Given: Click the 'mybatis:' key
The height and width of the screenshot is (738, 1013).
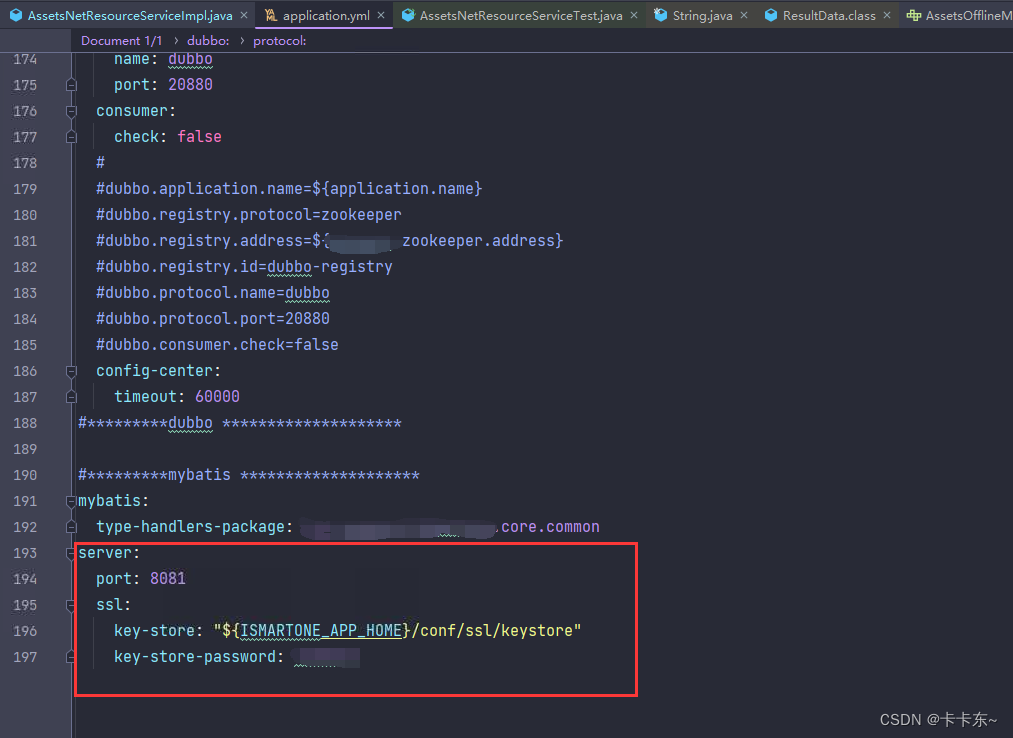Looking at the screenshot, I should coord(114,501).
